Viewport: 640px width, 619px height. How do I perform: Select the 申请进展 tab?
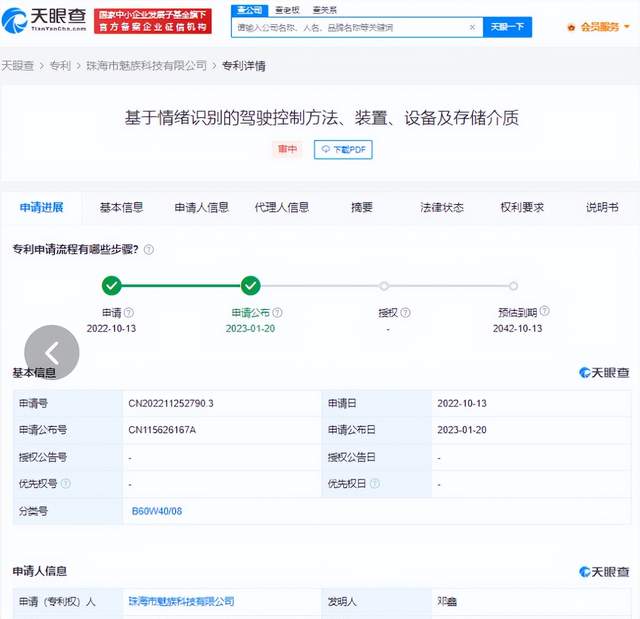42,208
